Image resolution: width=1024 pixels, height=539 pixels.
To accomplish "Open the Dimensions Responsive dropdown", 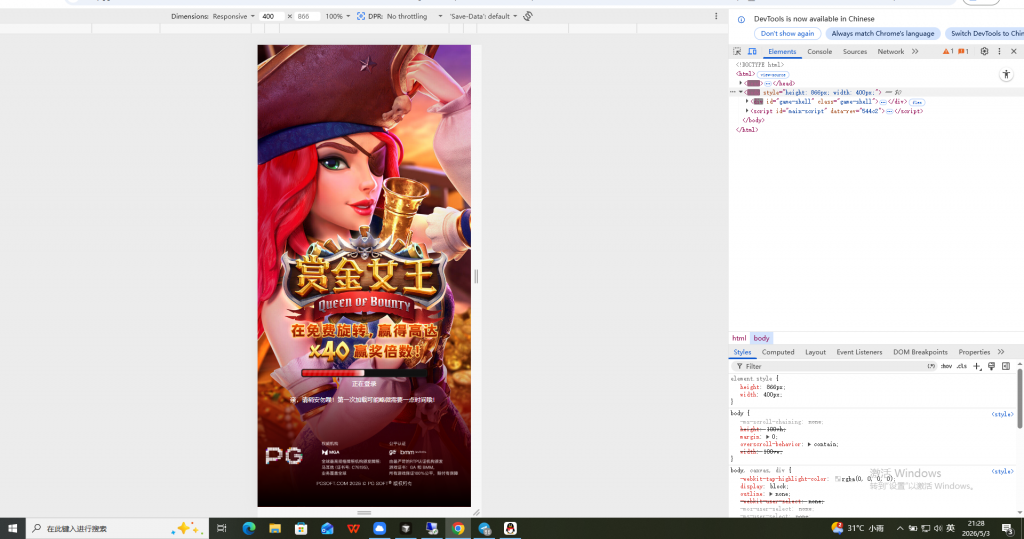I will click(x=233, y=16).
